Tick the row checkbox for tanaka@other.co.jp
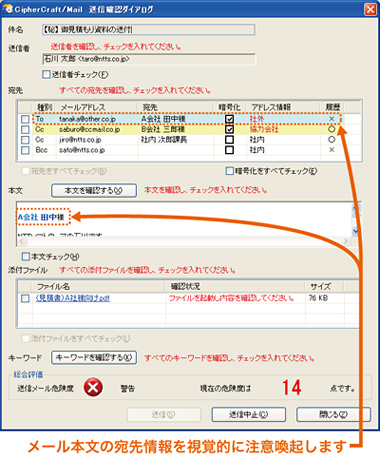The image size is (380, 456). point(25,119)
